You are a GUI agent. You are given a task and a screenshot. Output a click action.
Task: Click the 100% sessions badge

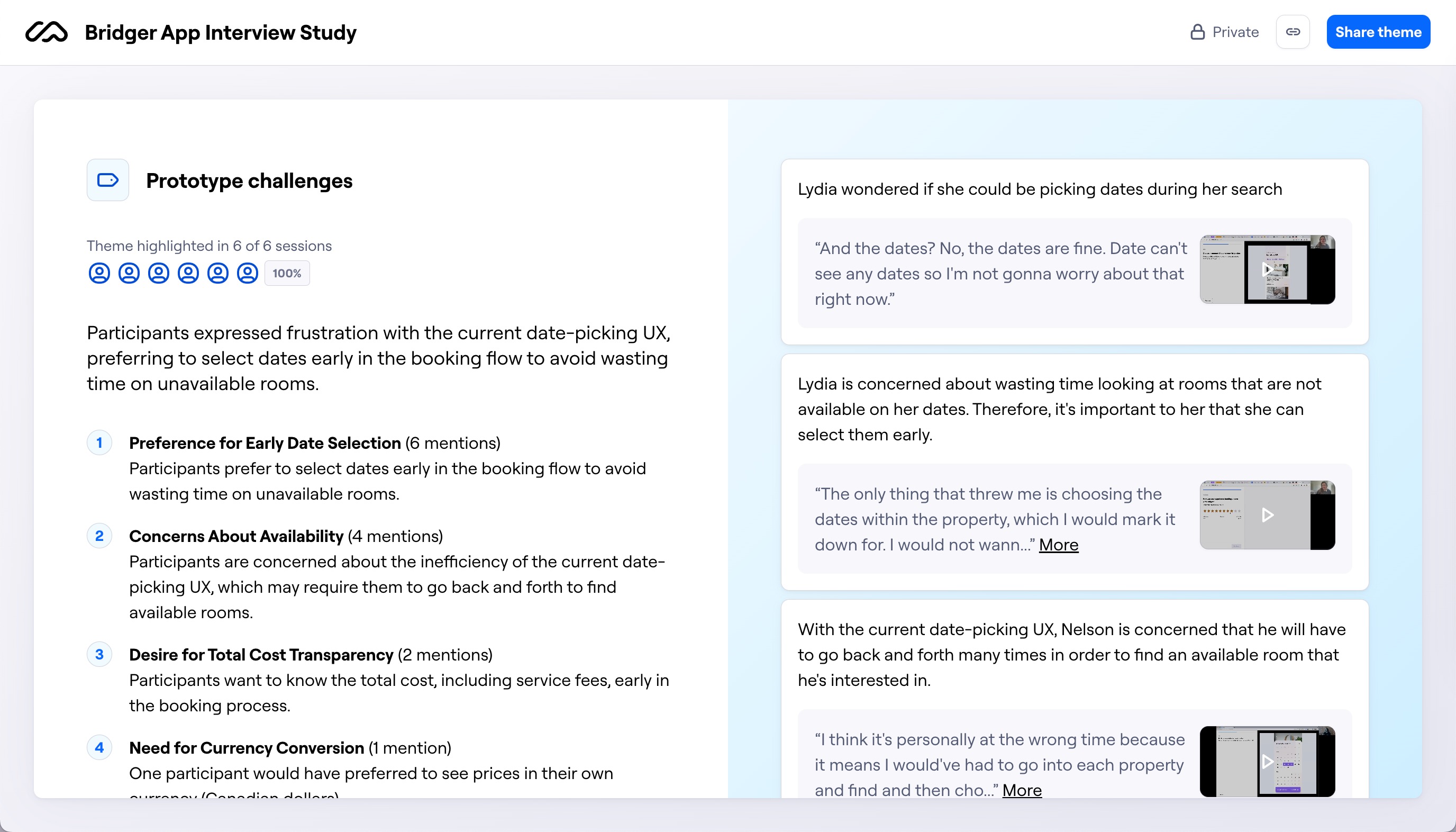coord(287,273)
